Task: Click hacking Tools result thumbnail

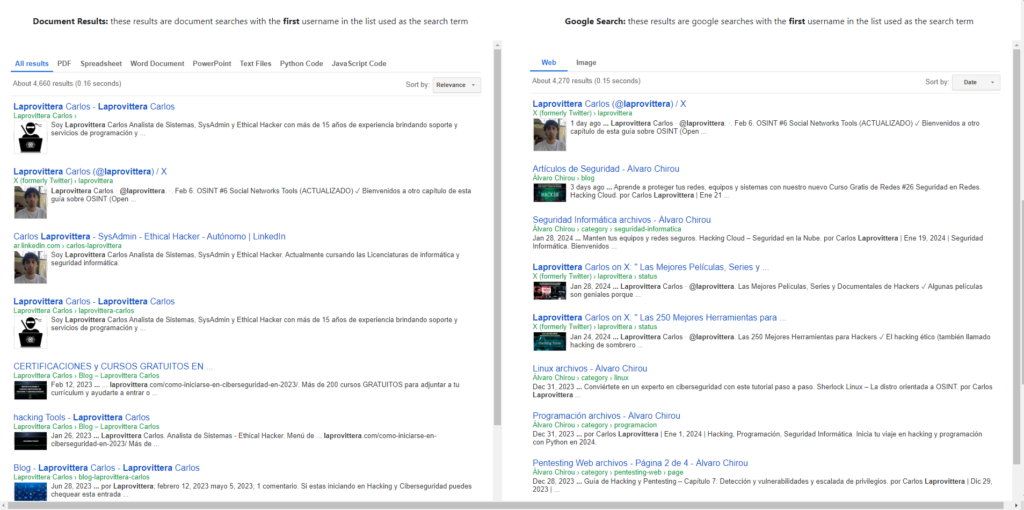Action: click(30, 441)
